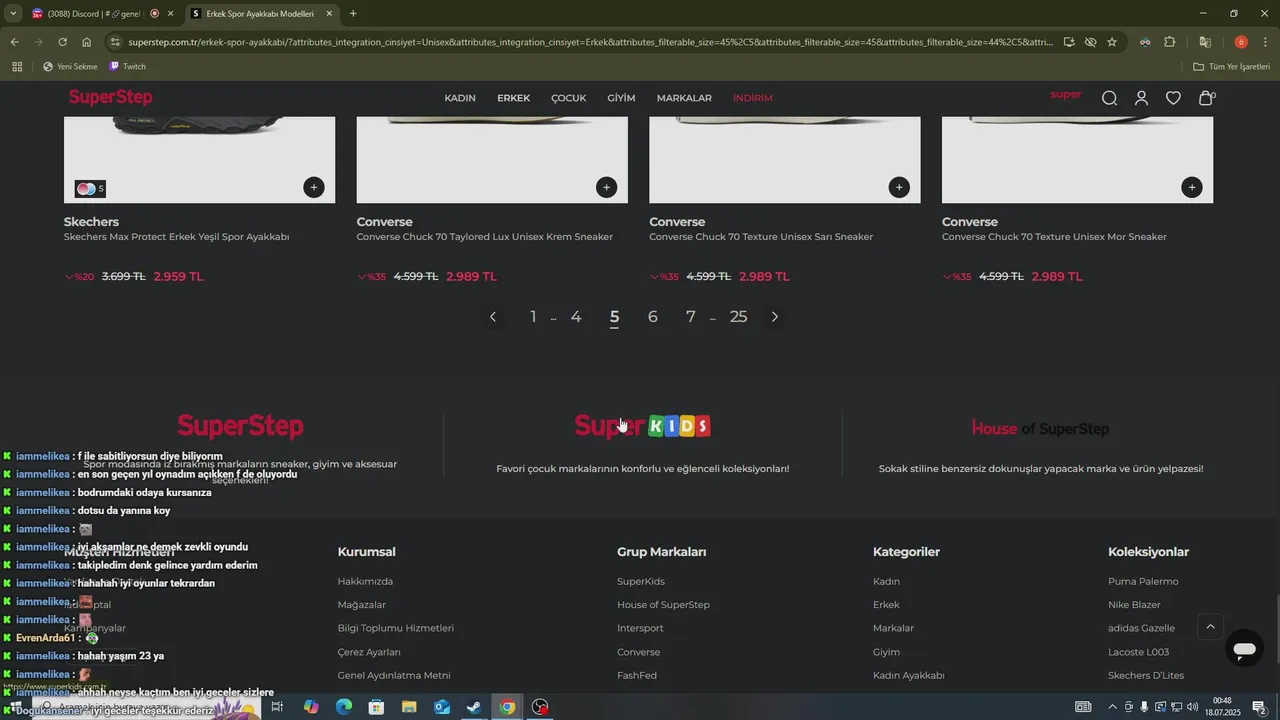
Task: Open the favorites heart icon
Action: pos(1173,98)
